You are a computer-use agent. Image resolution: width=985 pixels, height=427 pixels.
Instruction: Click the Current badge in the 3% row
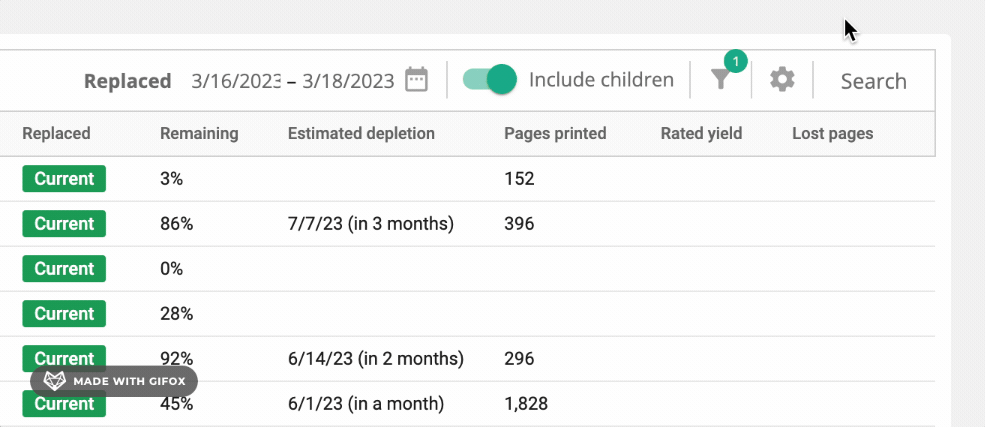tap(64, 179)
